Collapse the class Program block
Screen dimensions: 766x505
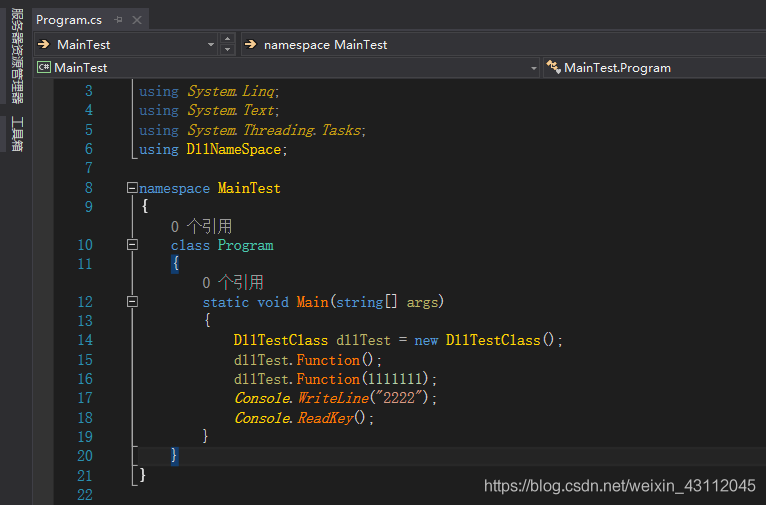pos(132,245)
